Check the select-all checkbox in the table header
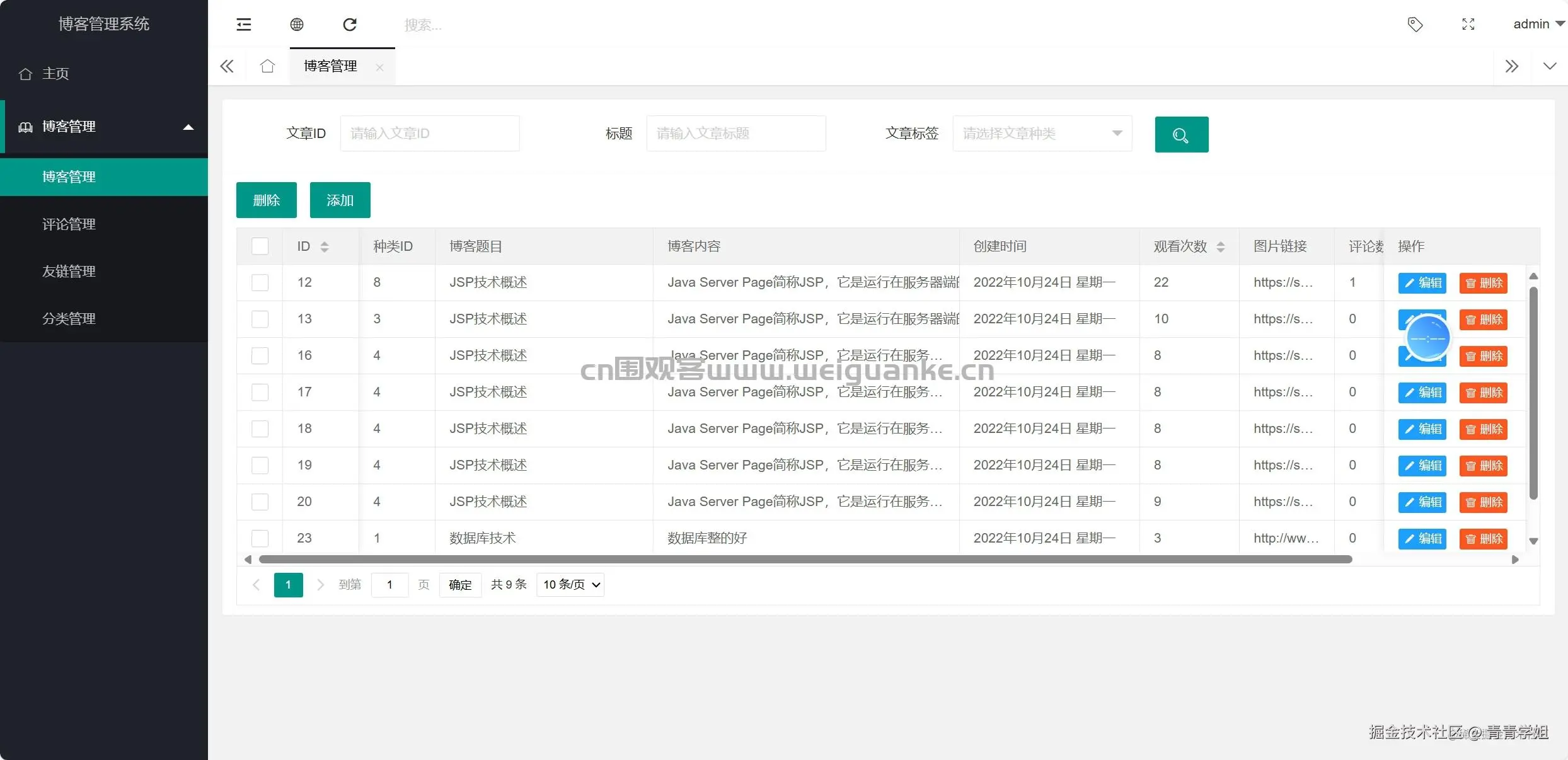Image resolution: width=1568 pixels, height=760 pixels. [x=260, y=246]
